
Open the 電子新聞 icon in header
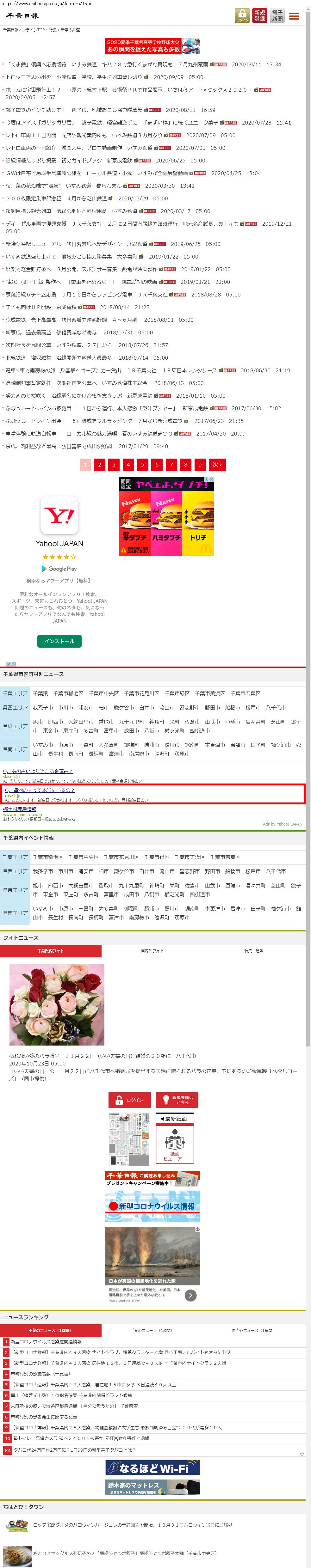pos(277,16)
